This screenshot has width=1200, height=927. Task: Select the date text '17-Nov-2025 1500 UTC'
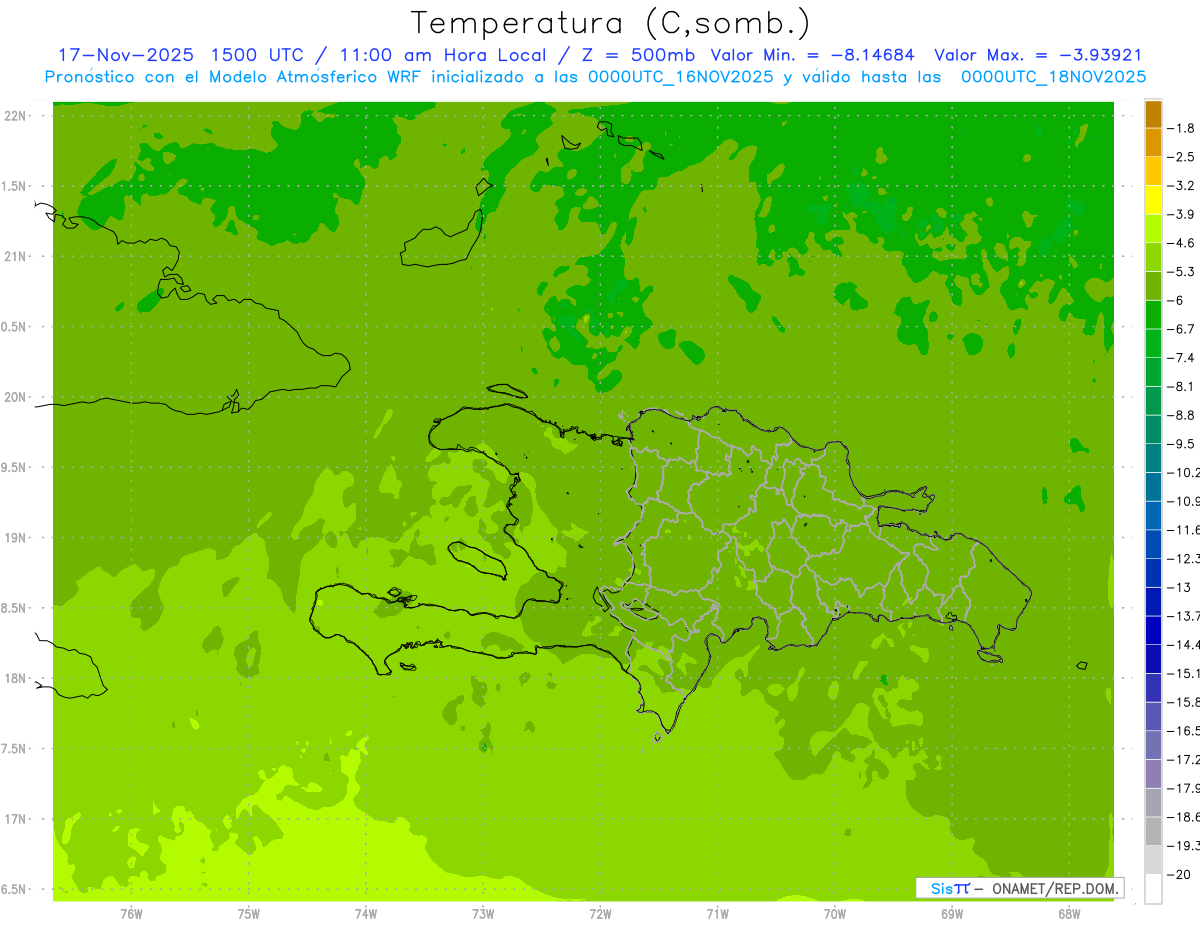click(181, 55)
